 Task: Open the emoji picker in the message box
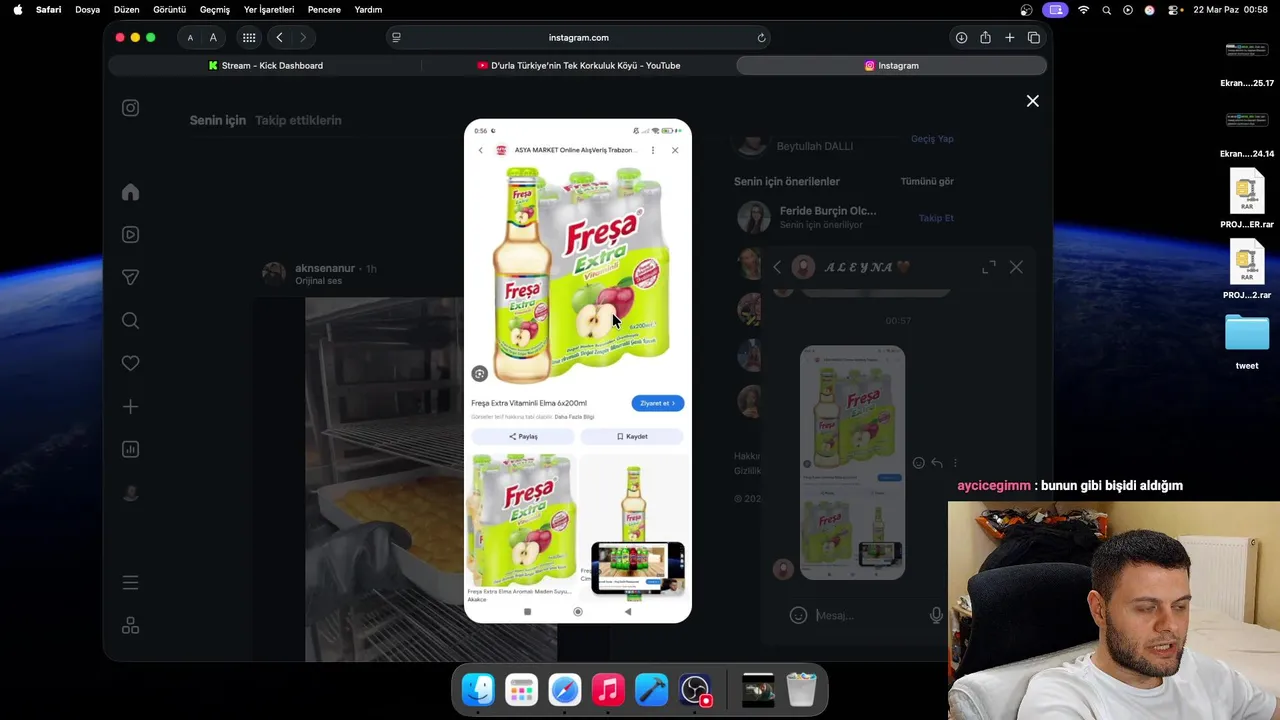(798, 615)
